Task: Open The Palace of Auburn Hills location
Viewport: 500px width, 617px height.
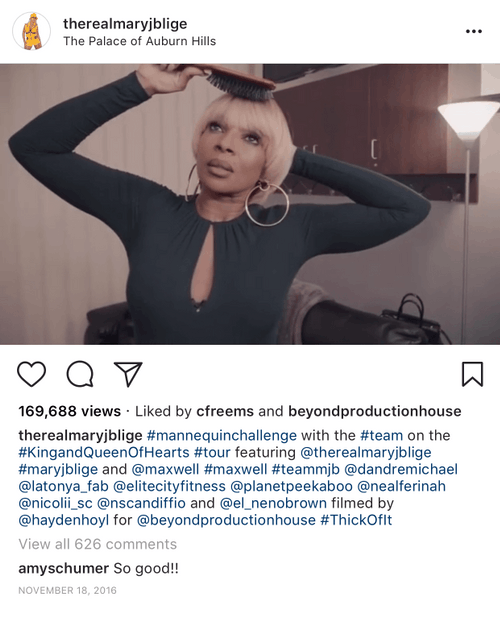Action: (140, 41)
